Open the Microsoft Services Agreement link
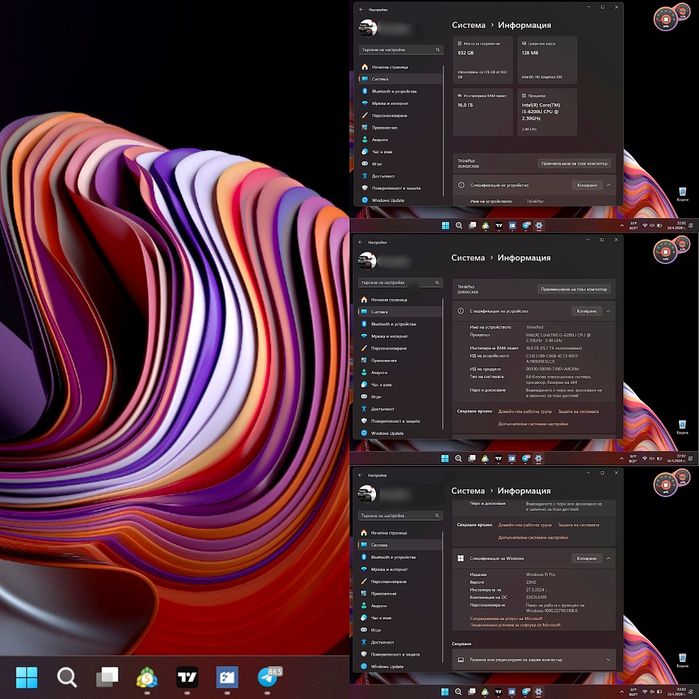This screenshot has height=699, width=699. click(506, 619)
